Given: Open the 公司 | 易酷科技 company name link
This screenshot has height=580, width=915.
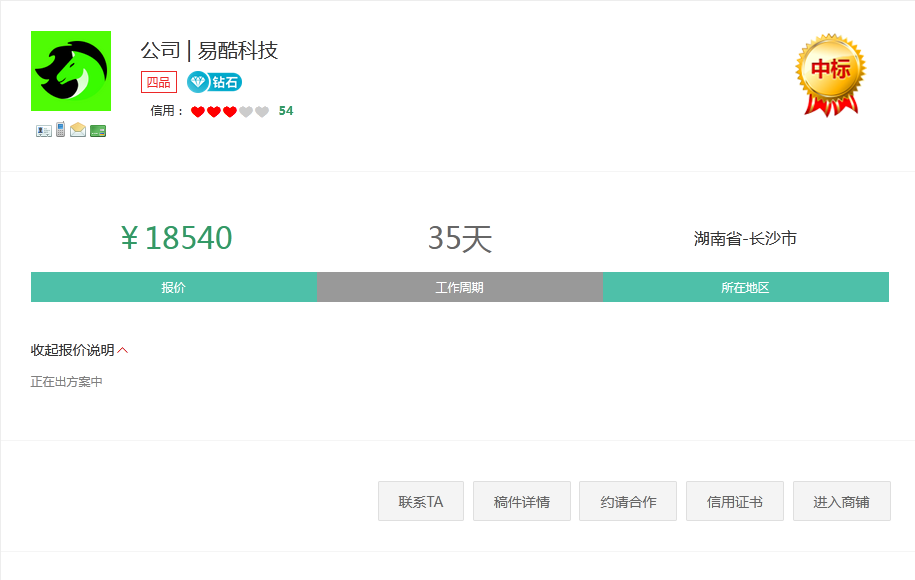Looking at the screenshot, I should tap(209, 50).
